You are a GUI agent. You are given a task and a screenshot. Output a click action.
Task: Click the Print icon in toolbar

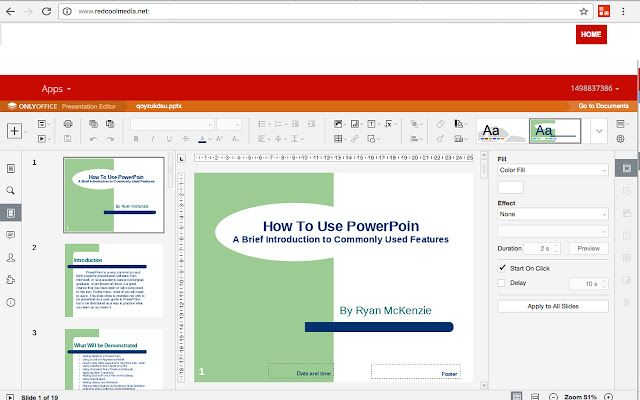[x=68, y=123]
